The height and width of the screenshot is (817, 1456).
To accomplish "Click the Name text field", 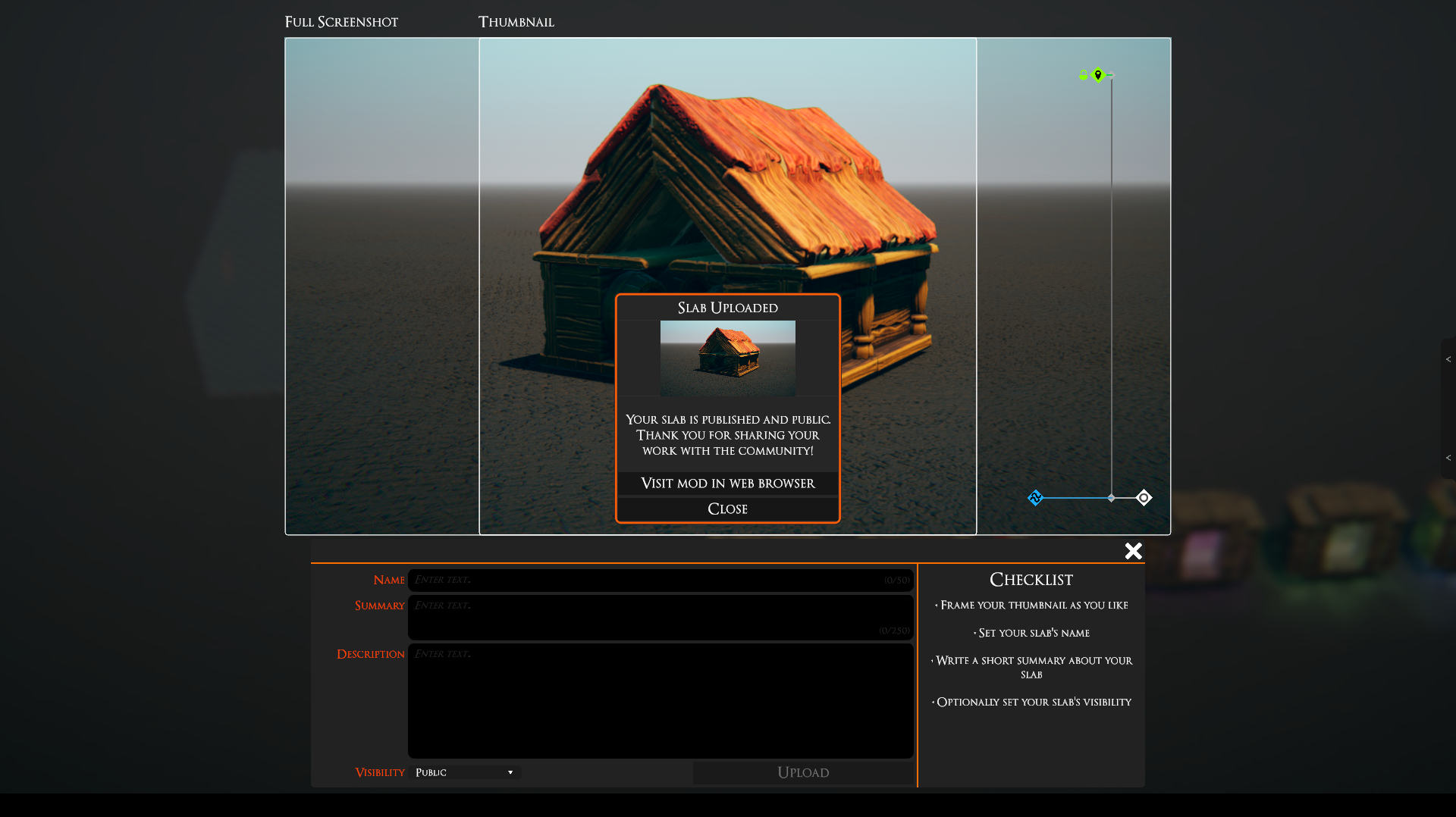I will (660, 580).
